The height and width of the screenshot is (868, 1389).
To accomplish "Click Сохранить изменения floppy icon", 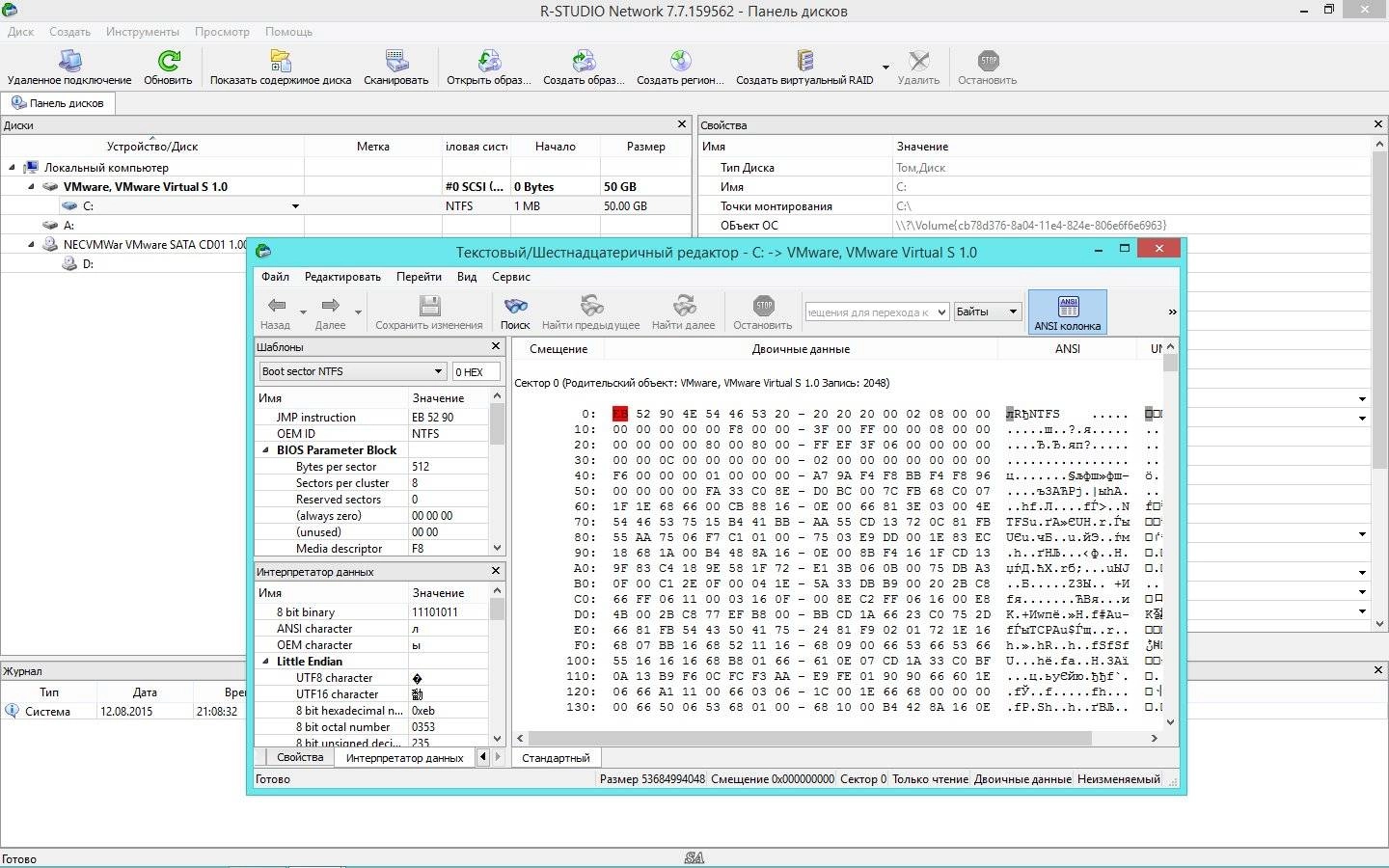I will click(429, 306).
